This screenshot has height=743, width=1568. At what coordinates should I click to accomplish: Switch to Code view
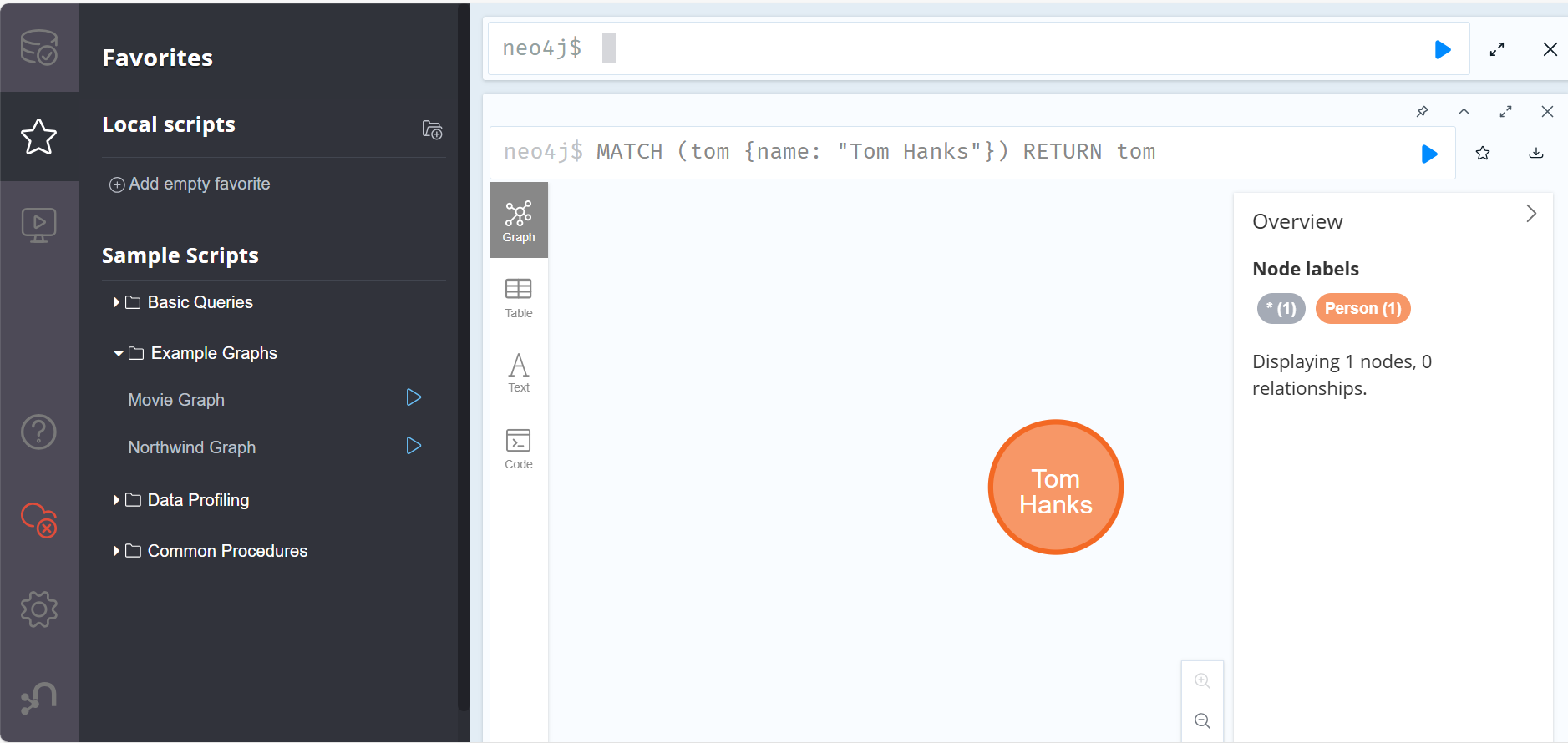pos(519,449)
